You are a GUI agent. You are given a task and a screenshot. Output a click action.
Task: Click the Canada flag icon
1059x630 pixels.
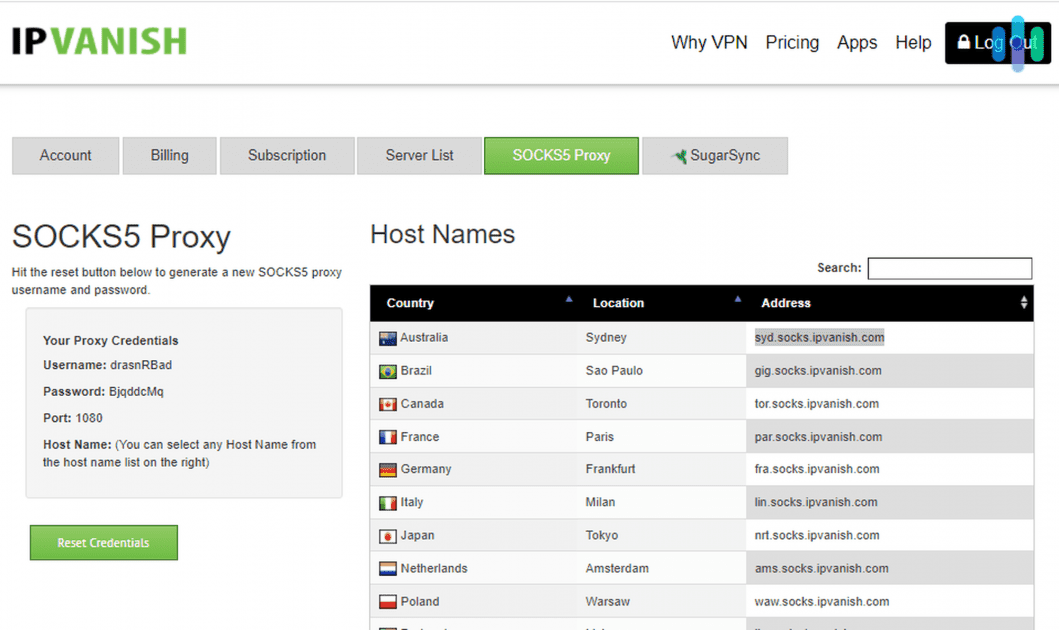point(387,403)
